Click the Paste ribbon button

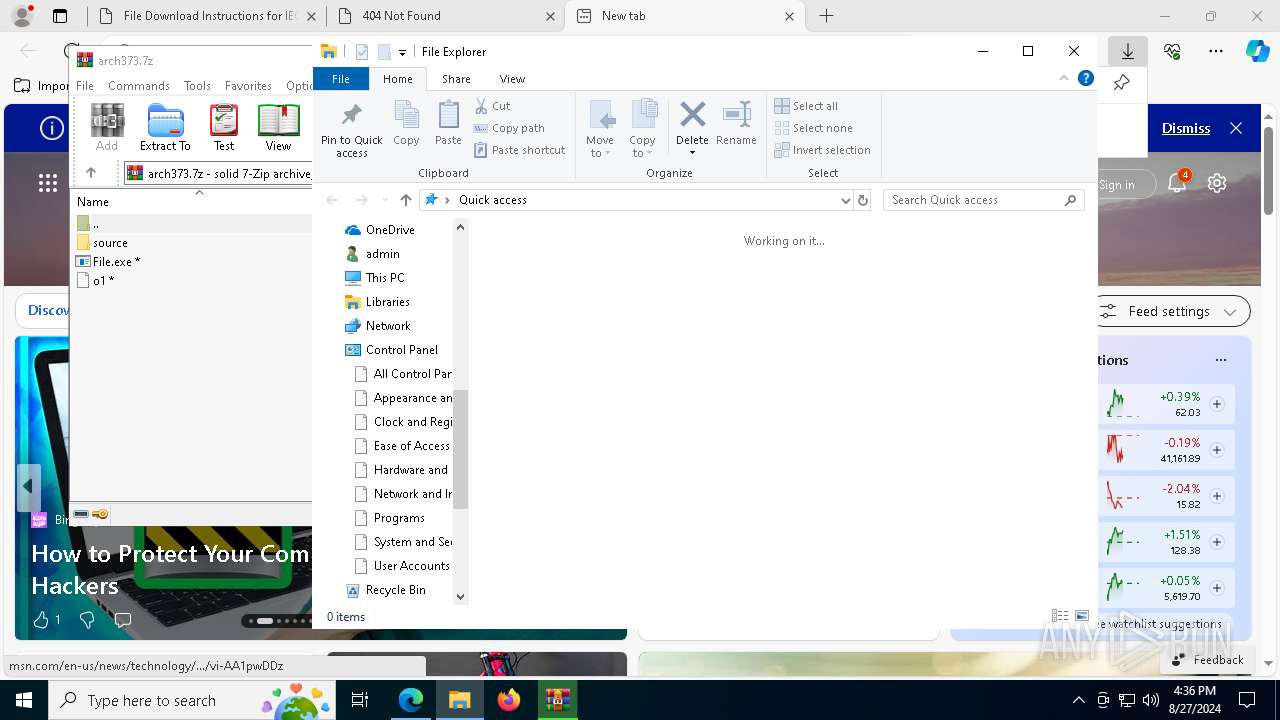tap(448, 123)
